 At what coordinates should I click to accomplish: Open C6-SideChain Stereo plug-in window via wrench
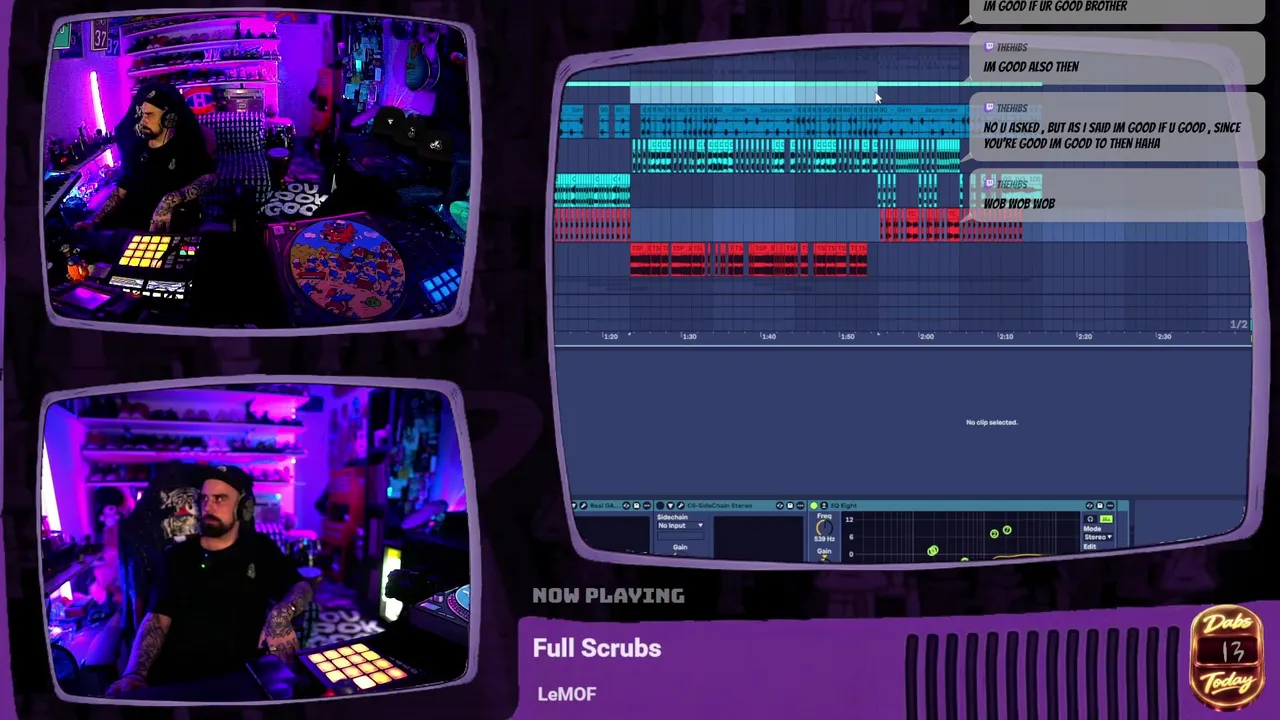681,505
